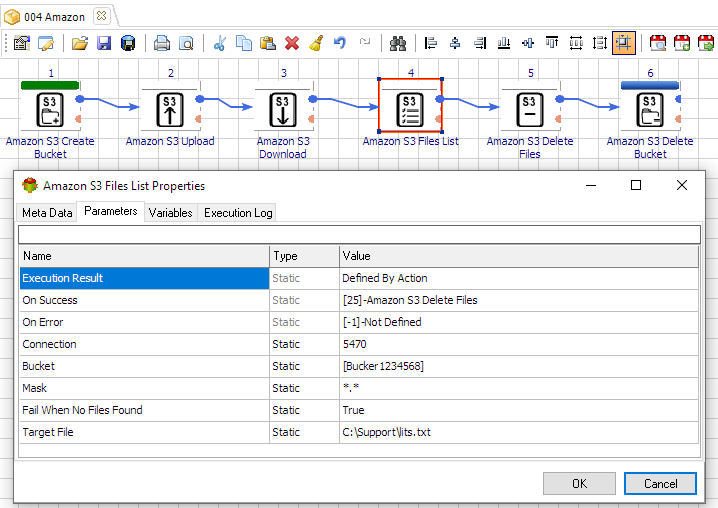
Task: Click the Value column header
Action: (519, 256)
